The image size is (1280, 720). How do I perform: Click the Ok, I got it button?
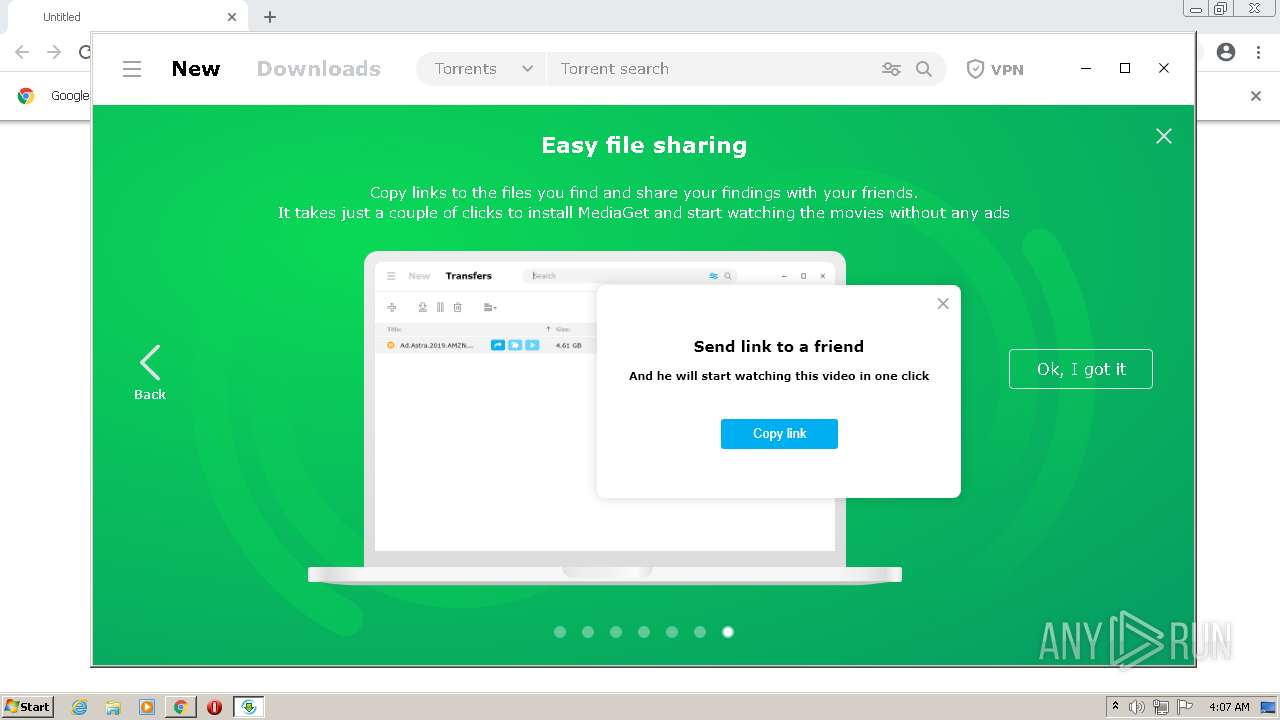(1081, 369)
